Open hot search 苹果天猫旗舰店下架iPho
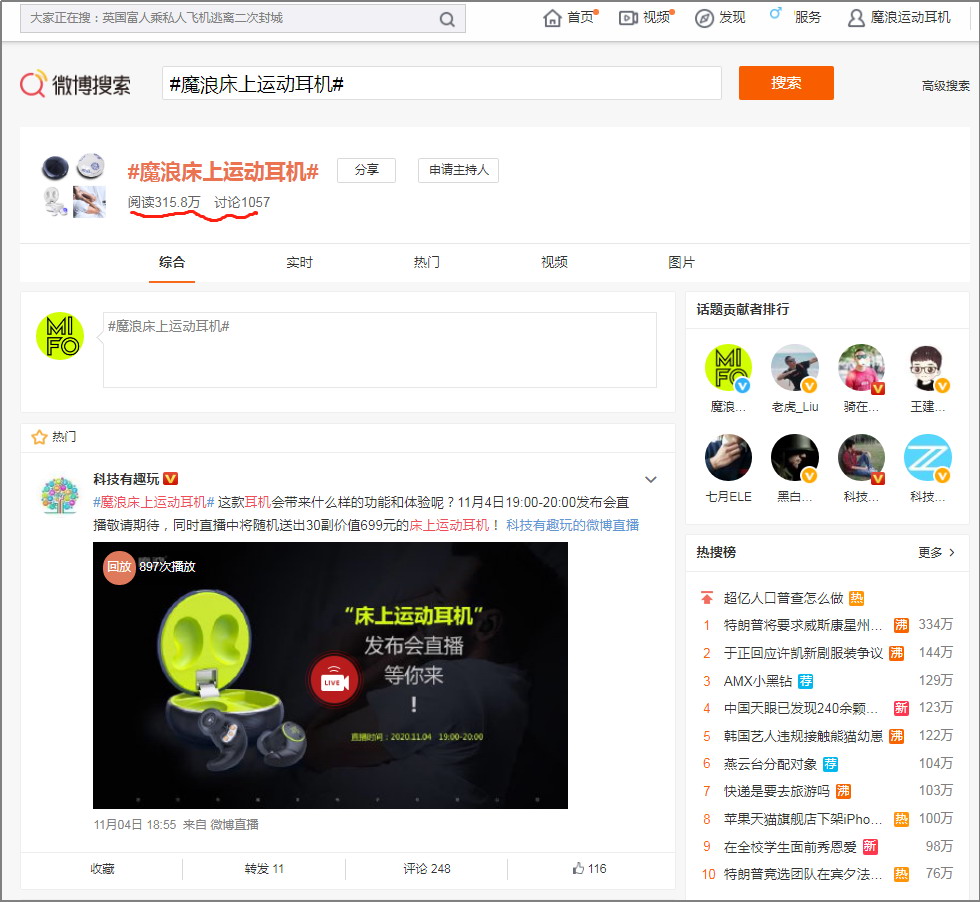980x902 pixels. (x=803, y=819)
